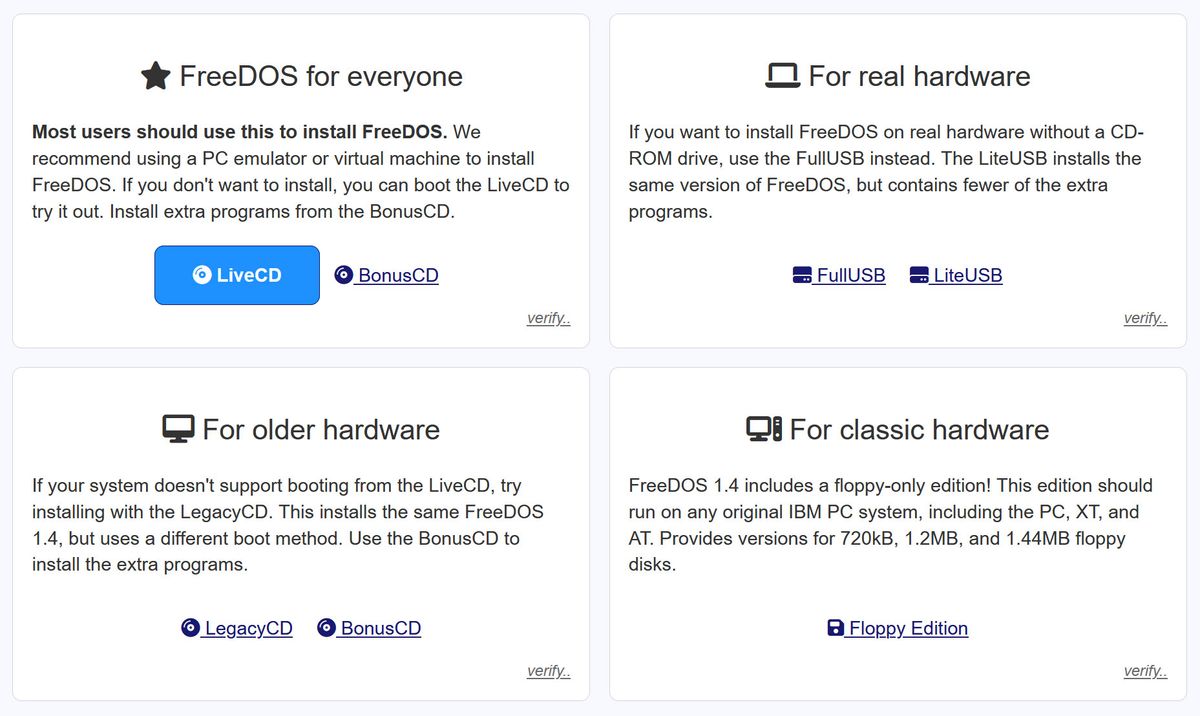This screenshot has height=716, width=1200.
Task: Verify the classic hardware download
Action: (1146, 670)
